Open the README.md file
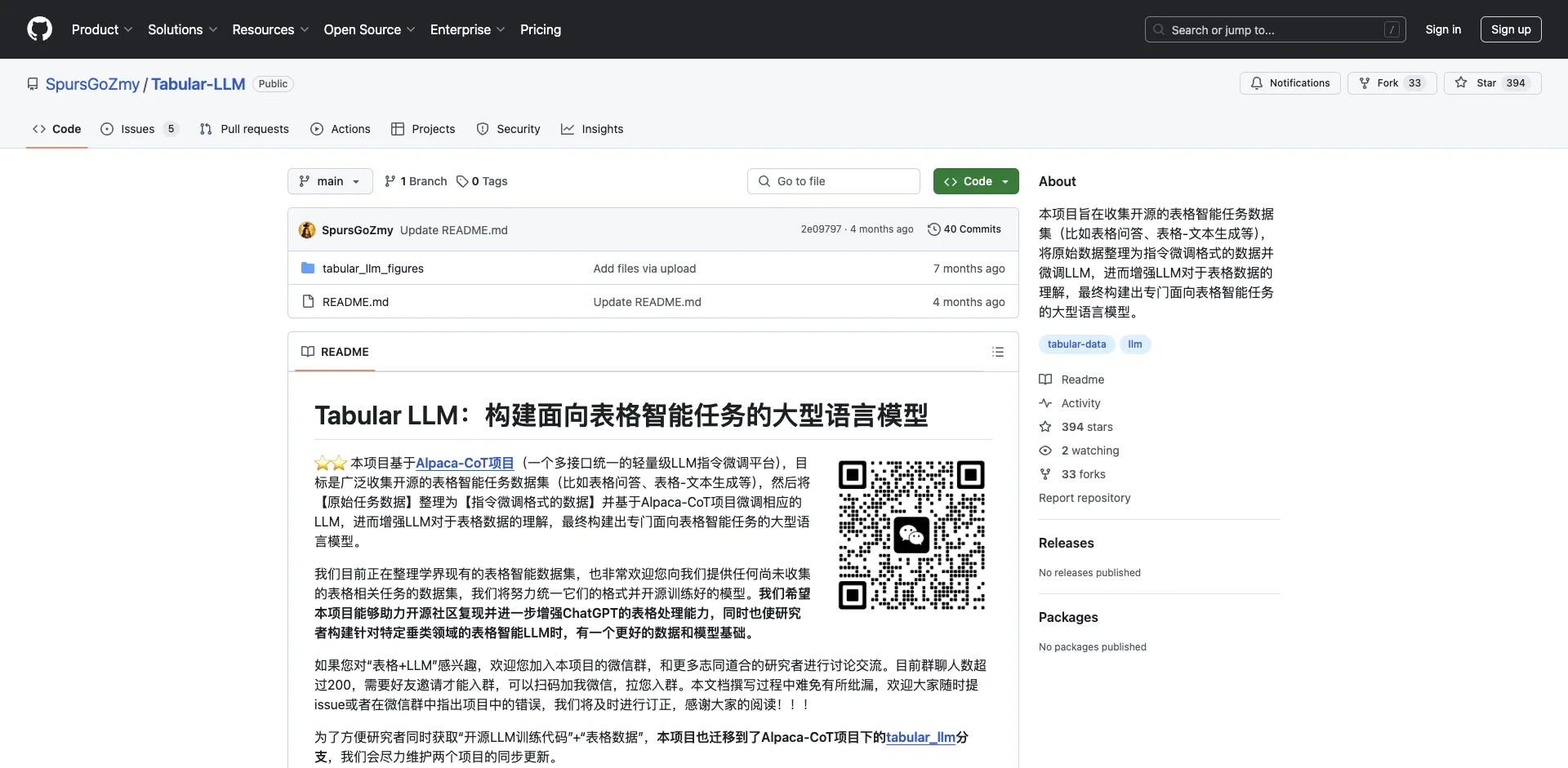Screen dimensions: 1568x768 point(355,302)
